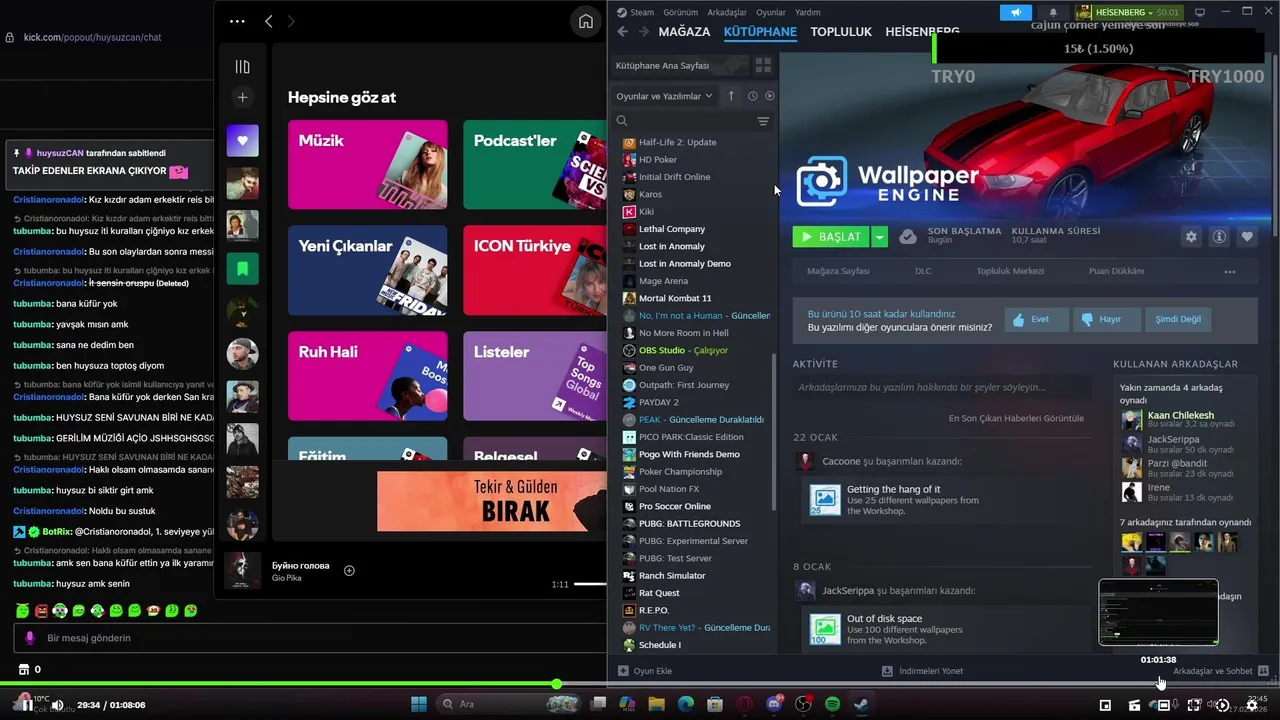The image size is (1280, 720).
Task: Open Spotify from Windows taskbar
Action: [833, 705]
